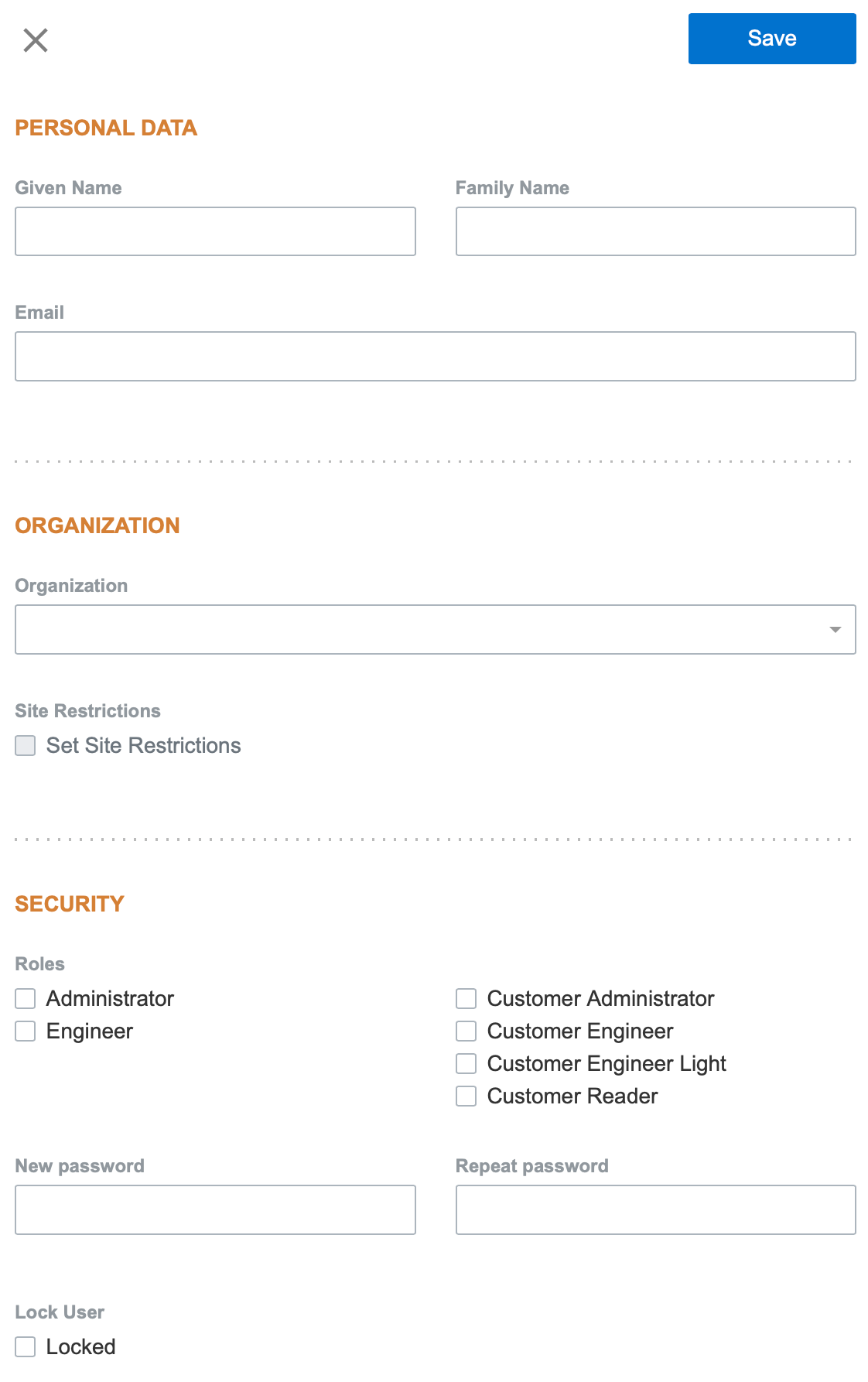Tick the Engineer role checkbox

pyautogui.click(x=26, y=1031)
